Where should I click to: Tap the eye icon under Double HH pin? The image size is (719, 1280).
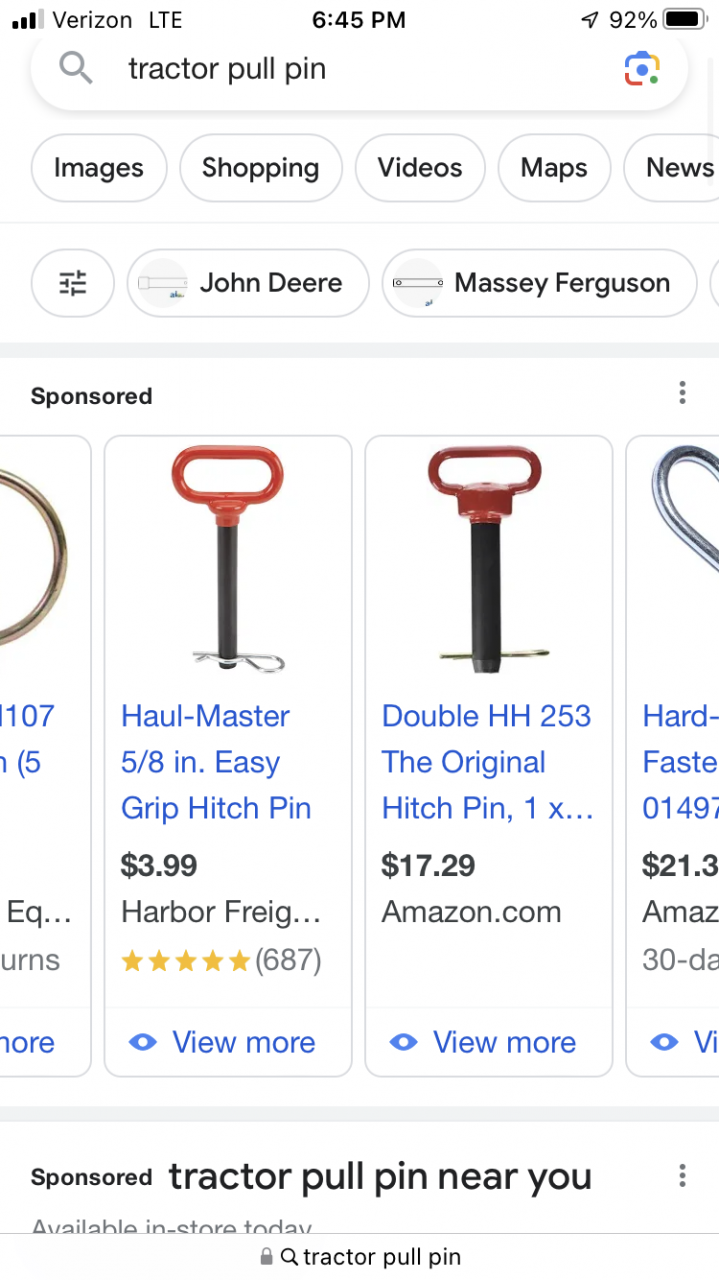404,1042
